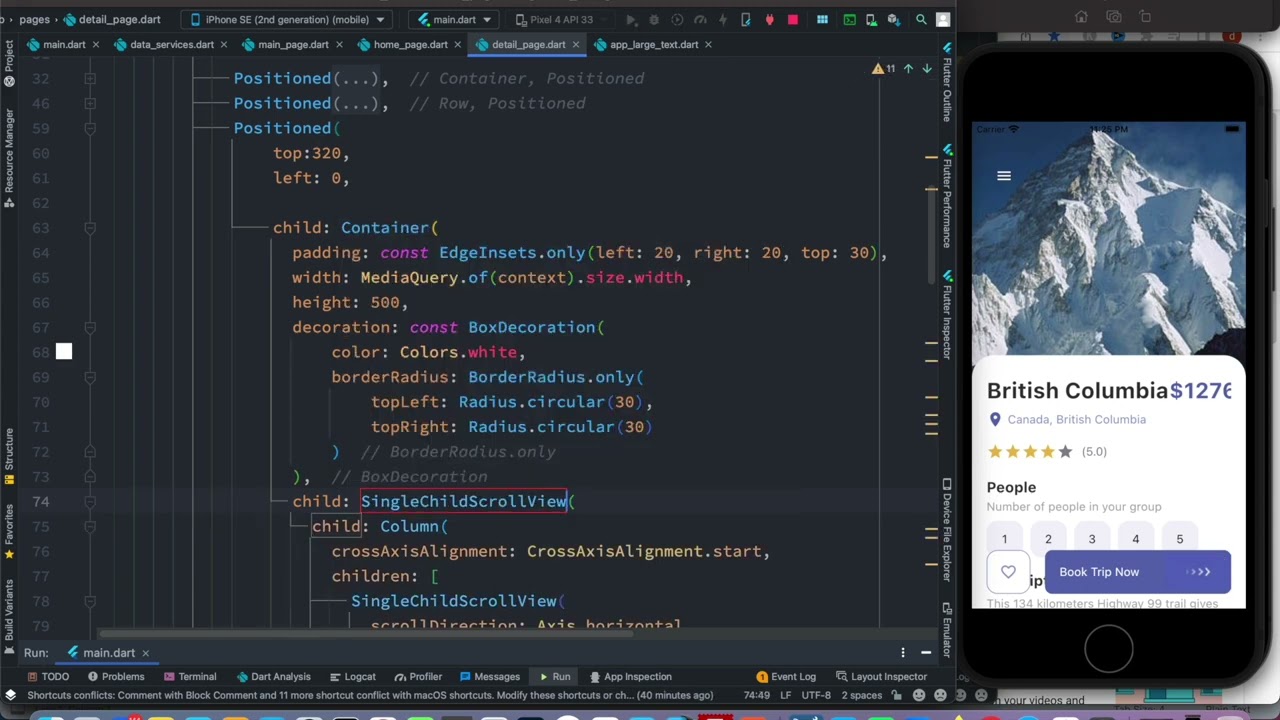1280x720 pixels.
Task: Open the Emulator side panel
Action: (947, 632)
